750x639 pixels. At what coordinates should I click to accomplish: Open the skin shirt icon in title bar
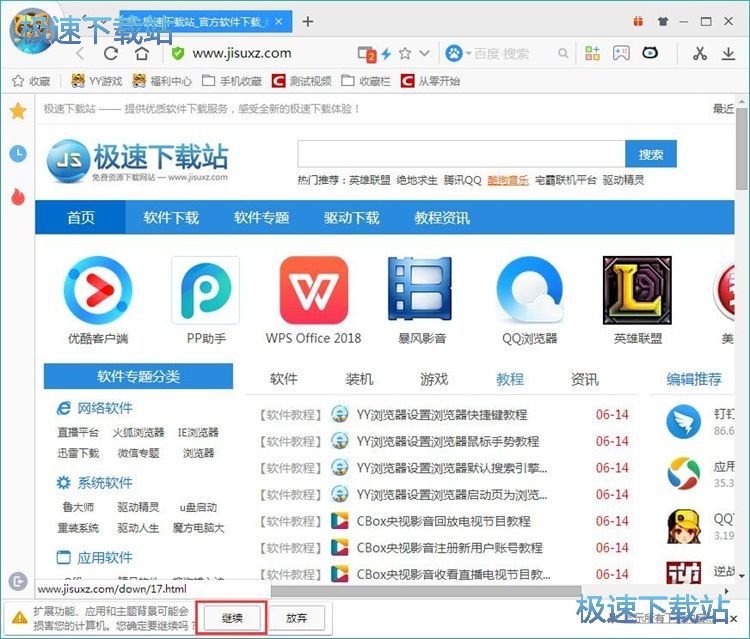662,22
